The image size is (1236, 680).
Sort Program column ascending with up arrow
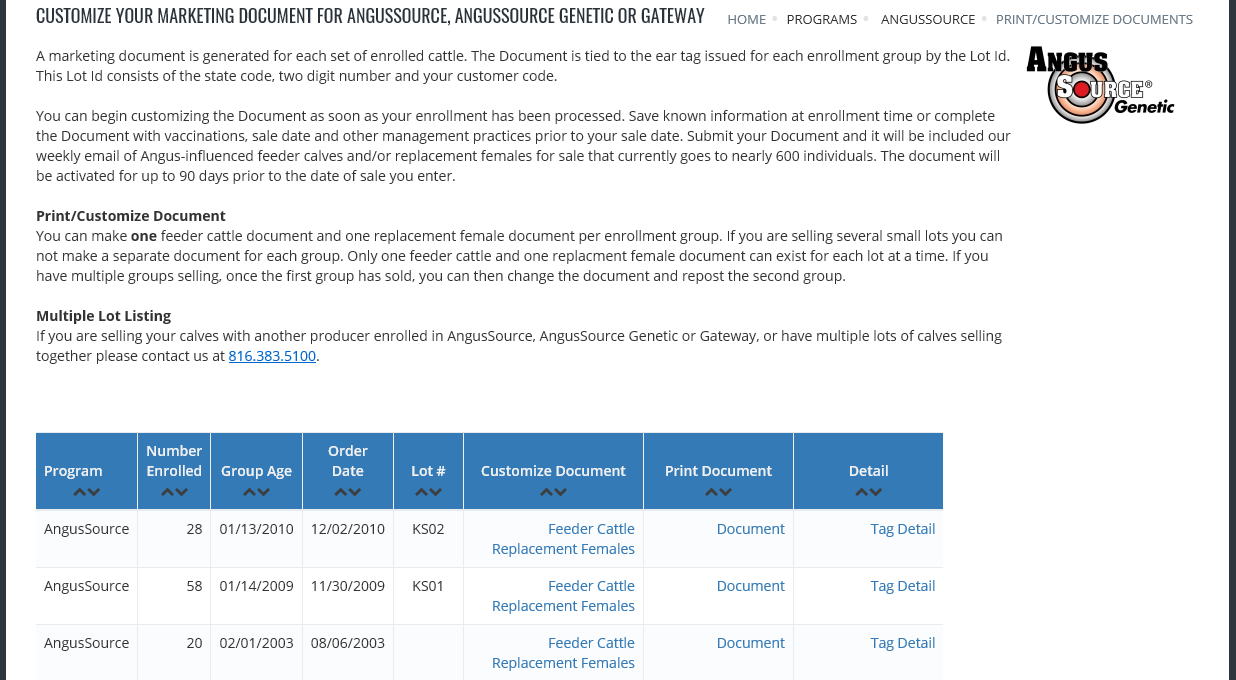(80, 492)
